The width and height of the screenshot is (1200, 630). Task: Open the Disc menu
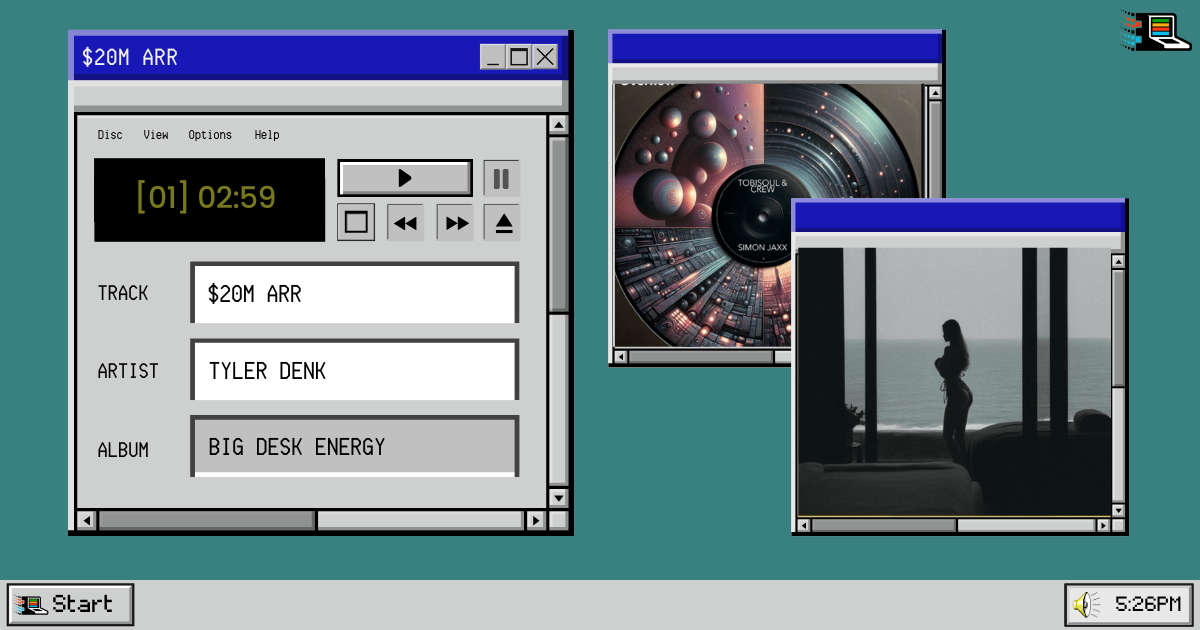point(110,135)
